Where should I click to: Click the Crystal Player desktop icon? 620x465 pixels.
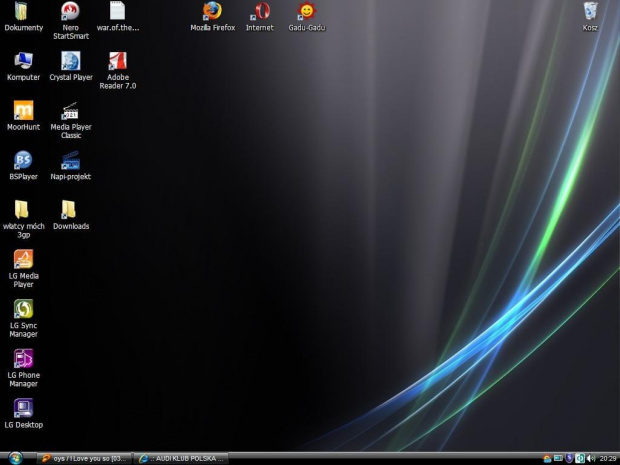click(70, 61)
